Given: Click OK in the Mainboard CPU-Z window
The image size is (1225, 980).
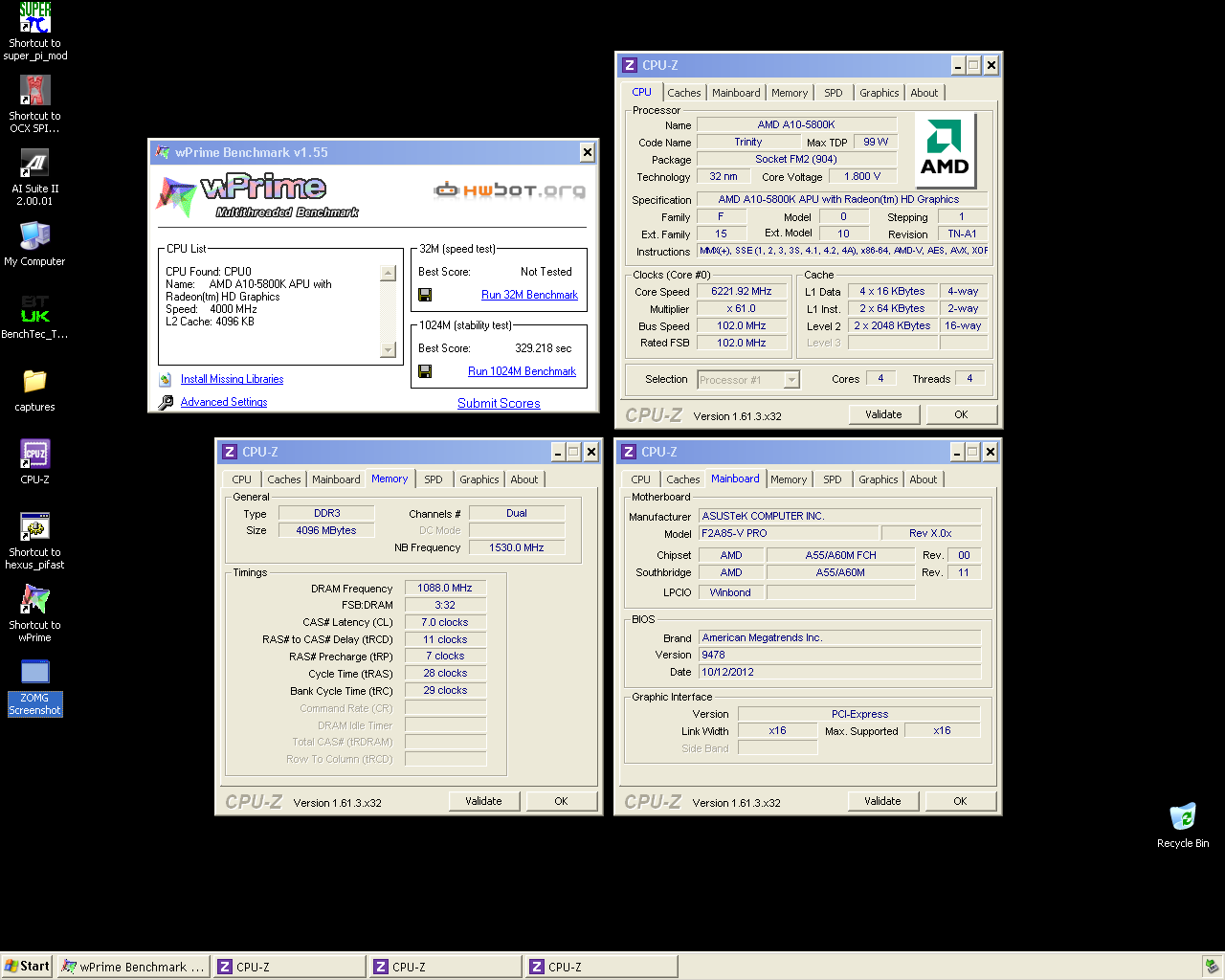Looking at the screenshot, I should point(960,801).
